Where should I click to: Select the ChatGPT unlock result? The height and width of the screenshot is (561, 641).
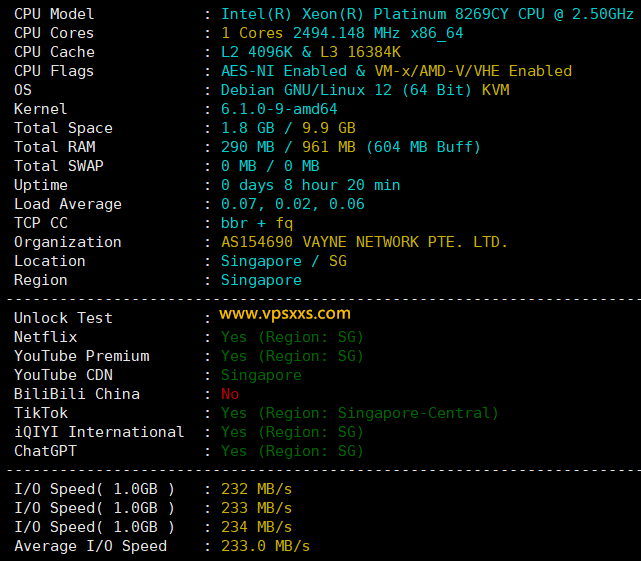pyautogui.click(x=292, y=451)
